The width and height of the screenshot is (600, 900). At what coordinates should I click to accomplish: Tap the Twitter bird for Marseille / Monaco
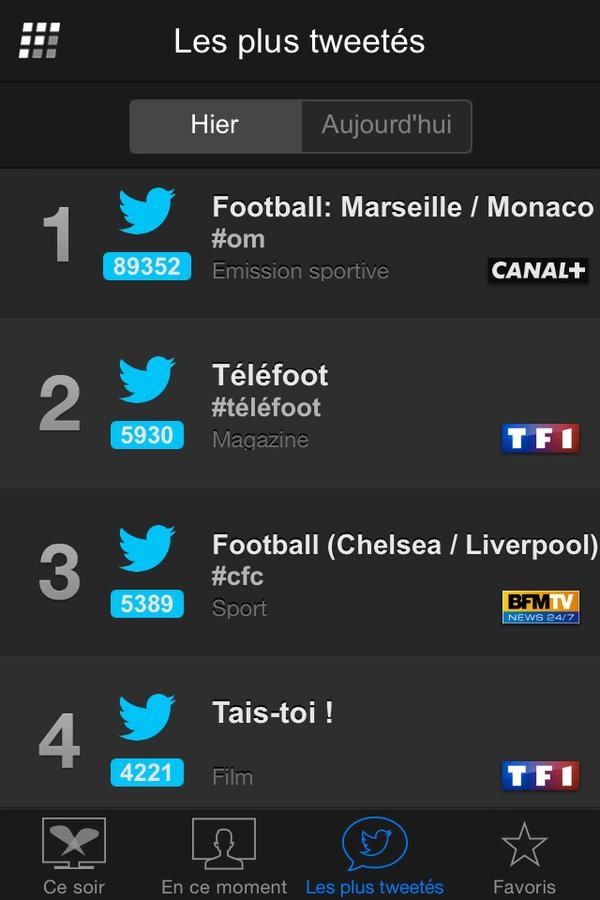pyautogui.click(x=146, y=210)
